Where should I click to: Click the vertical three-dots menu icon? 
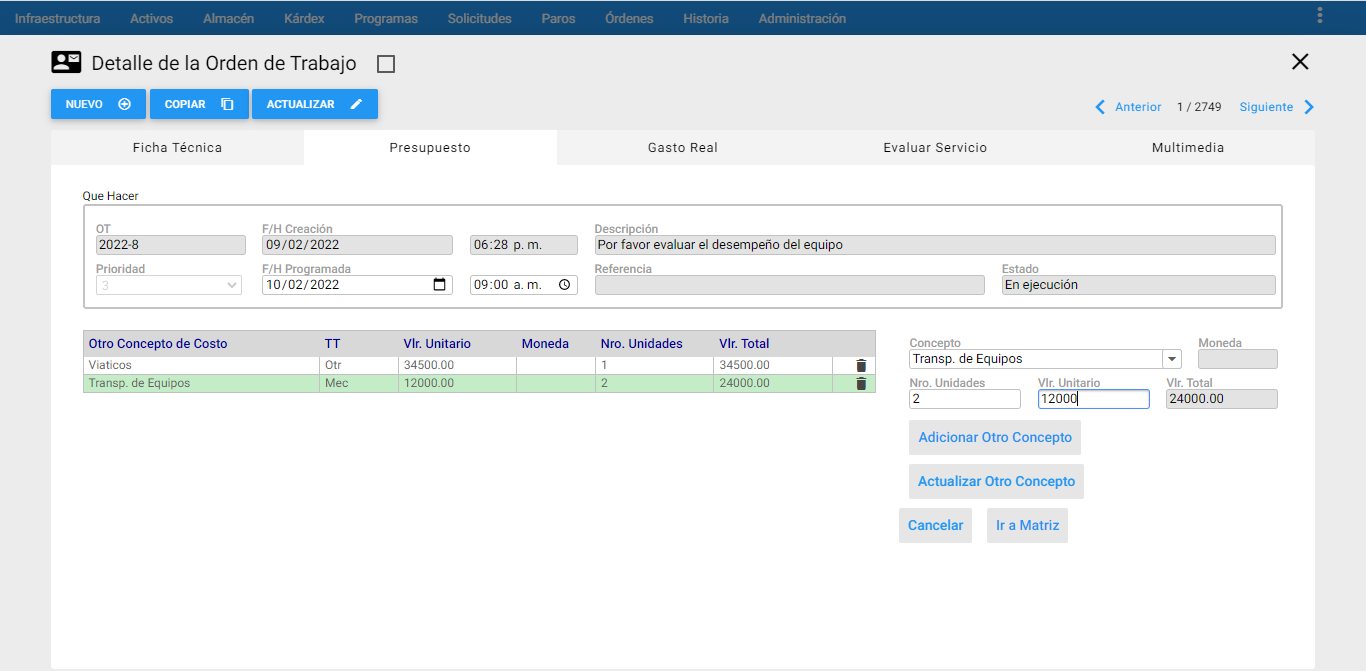pyautogui.click(x=1320, y=16)
